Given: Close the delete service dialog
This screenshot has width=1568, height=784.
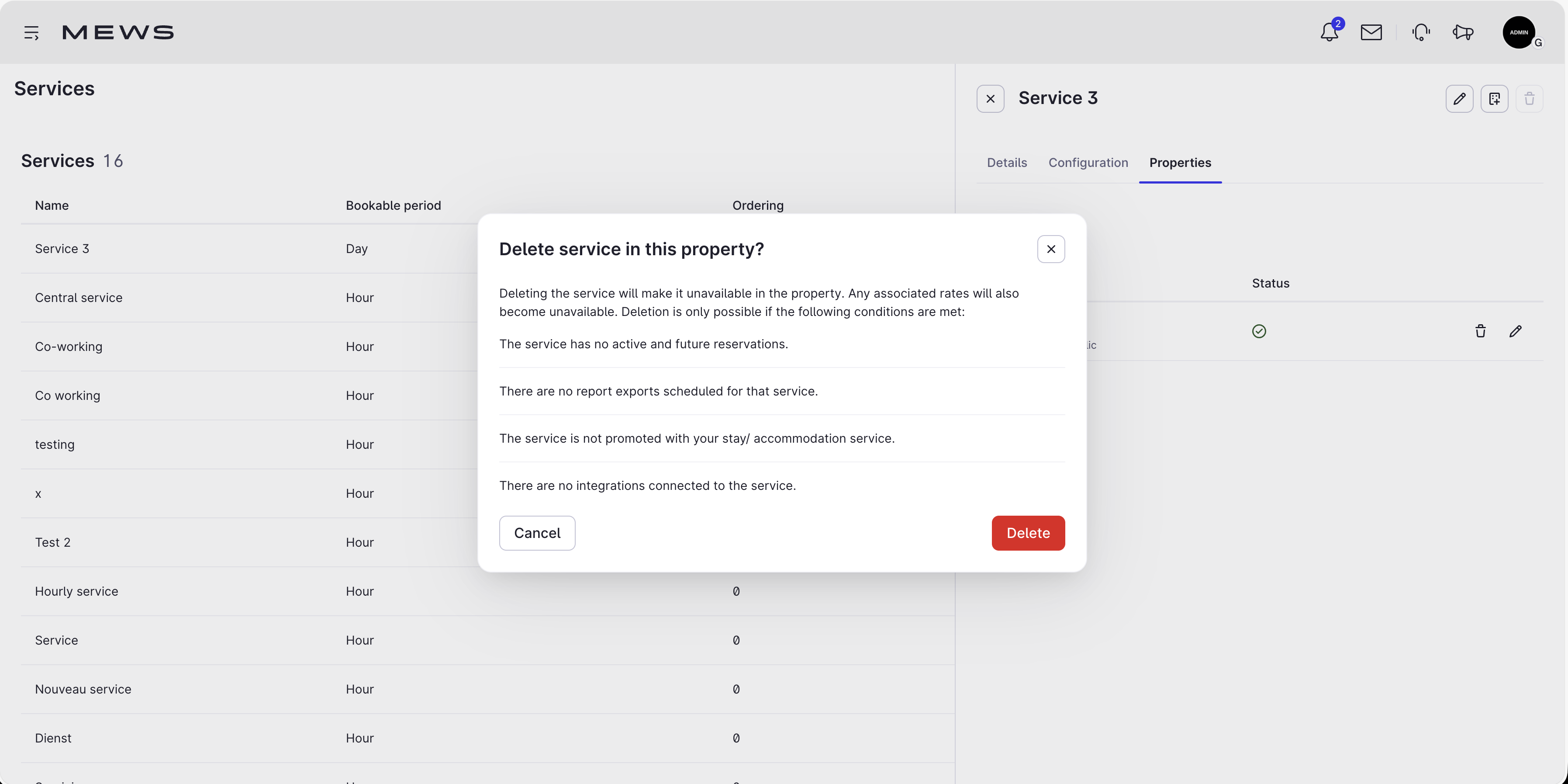Looking at the screenshot, I should [1050, 249].
